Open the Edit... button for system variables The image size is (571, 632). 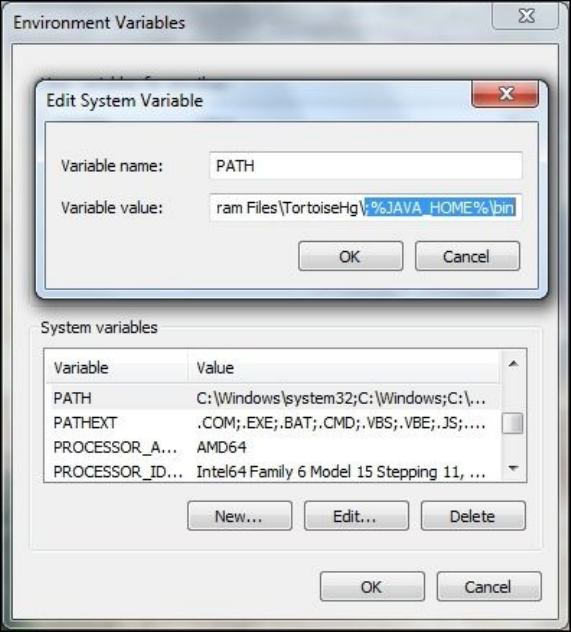tap(356, 516)
